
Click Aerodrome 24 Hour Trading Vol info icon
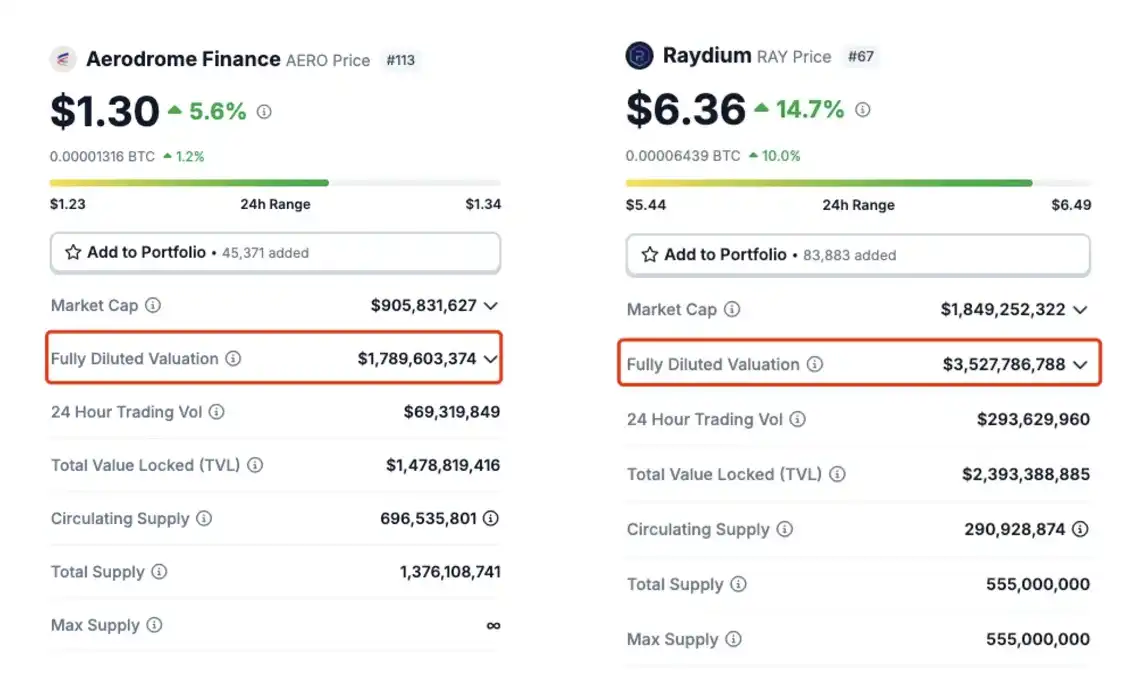click(x=217, y=411)
